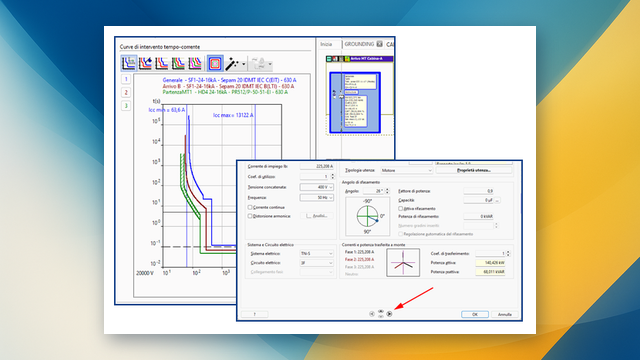Open the magic wand dropdown arrow

(244, 64)
